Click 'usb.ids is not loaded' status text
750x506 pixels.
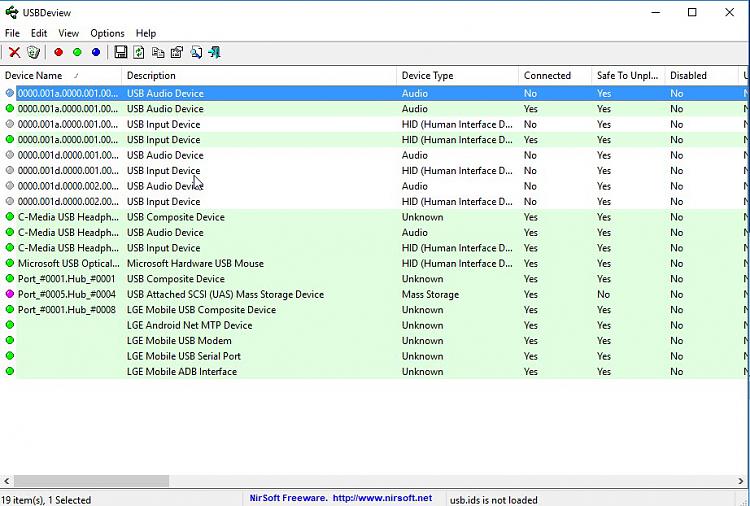(x=494, y=500)
